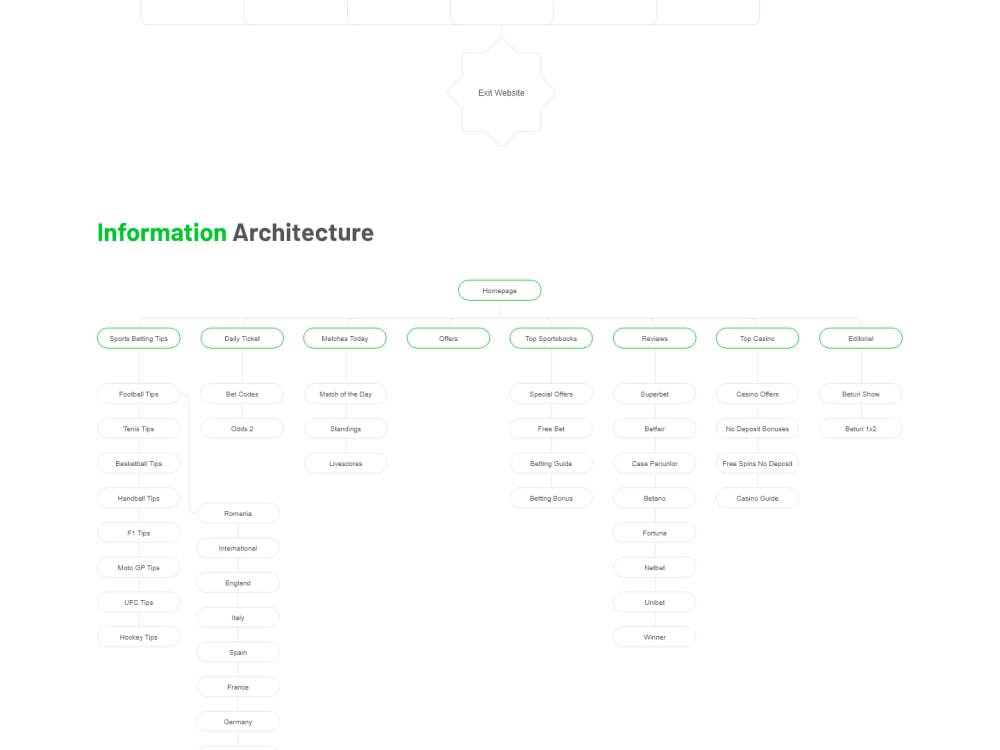Screen dimensions: 1000x750
Task: Open the Football Tips node
Action: [138, 393]
